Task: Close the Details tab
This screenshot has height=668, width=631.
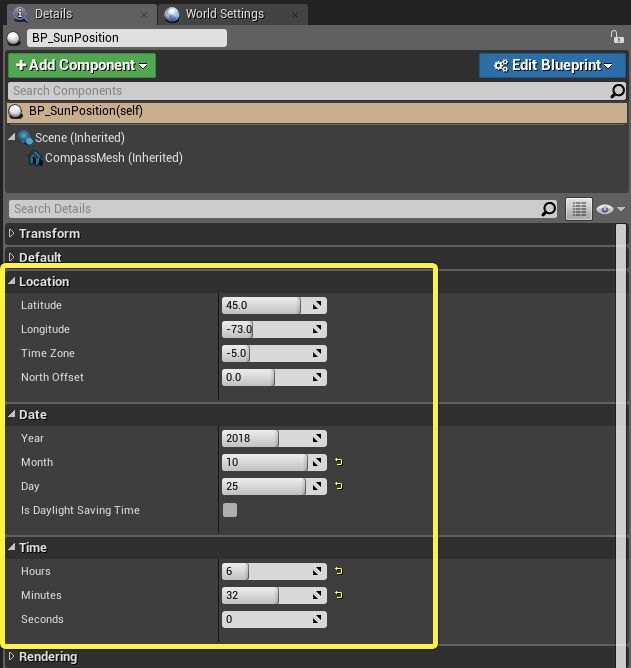Action: click(144, 15)
